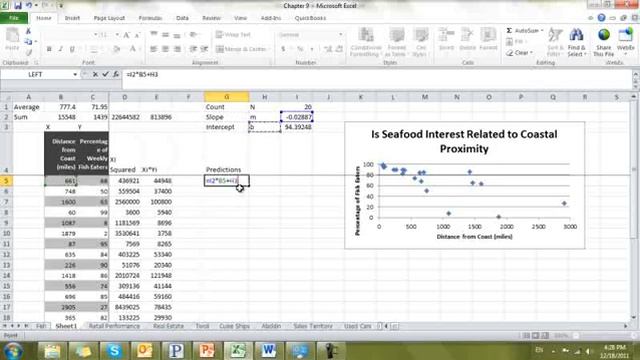Open the Cruise Ships sheet tab
640x360 pixels.
[x=234, y=326]
